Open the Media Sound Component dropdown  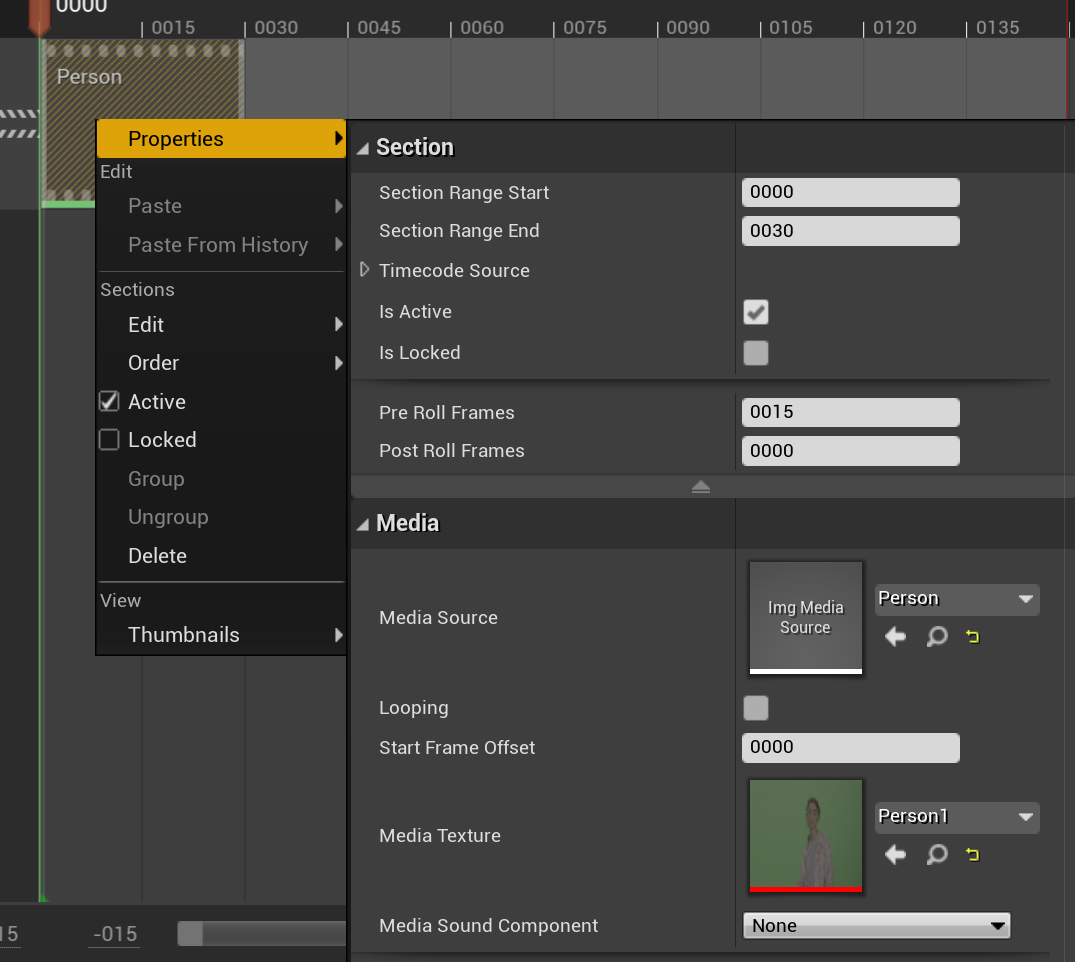876,926
